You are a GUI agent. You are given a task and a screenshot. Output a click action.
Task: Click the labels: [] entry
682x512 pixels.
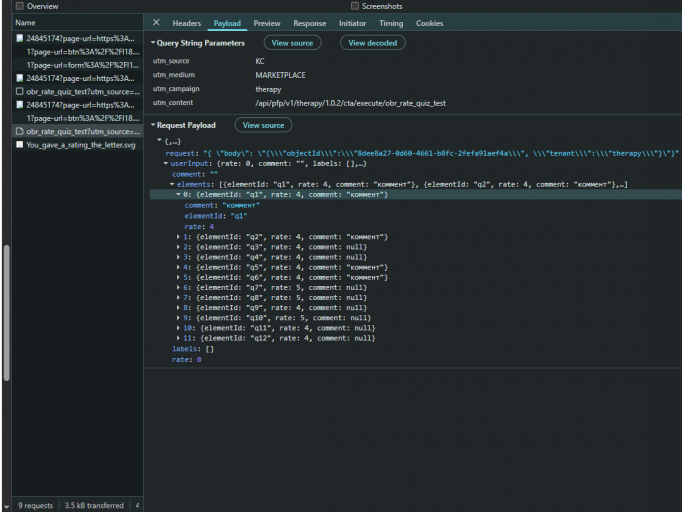click(x=193, y=349)
